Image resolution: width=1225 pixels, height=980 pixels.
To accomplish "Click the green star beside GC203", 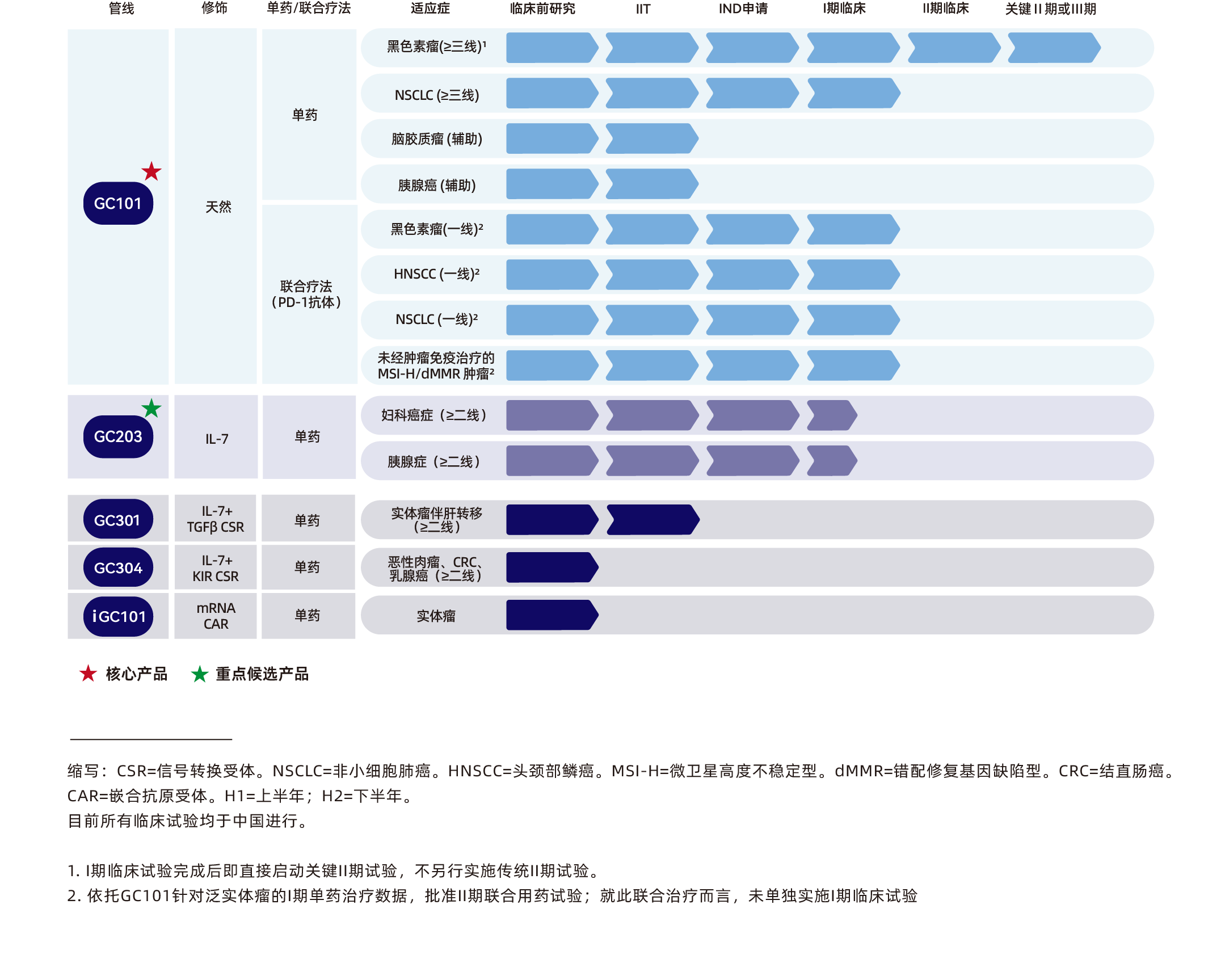I will (151, 408).
